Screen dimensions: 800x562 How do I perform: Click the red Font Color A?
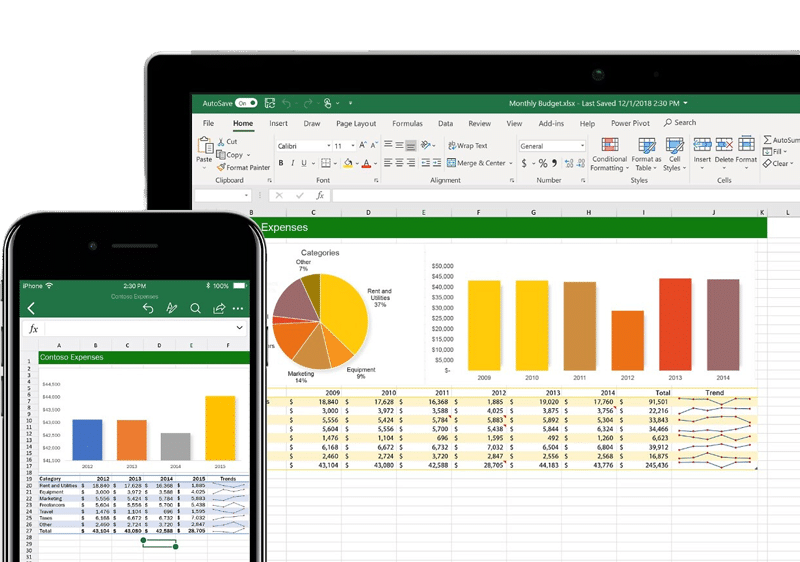366,163
